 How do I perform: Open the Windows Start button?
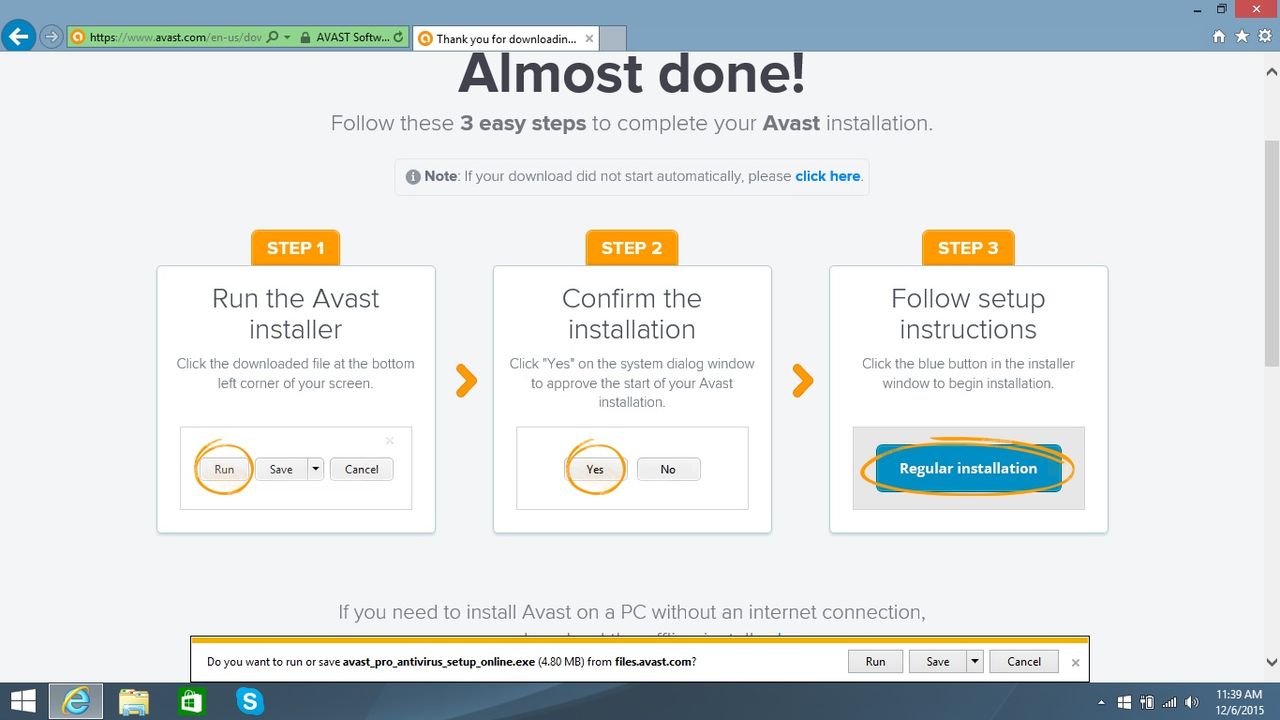coord(24,701)
